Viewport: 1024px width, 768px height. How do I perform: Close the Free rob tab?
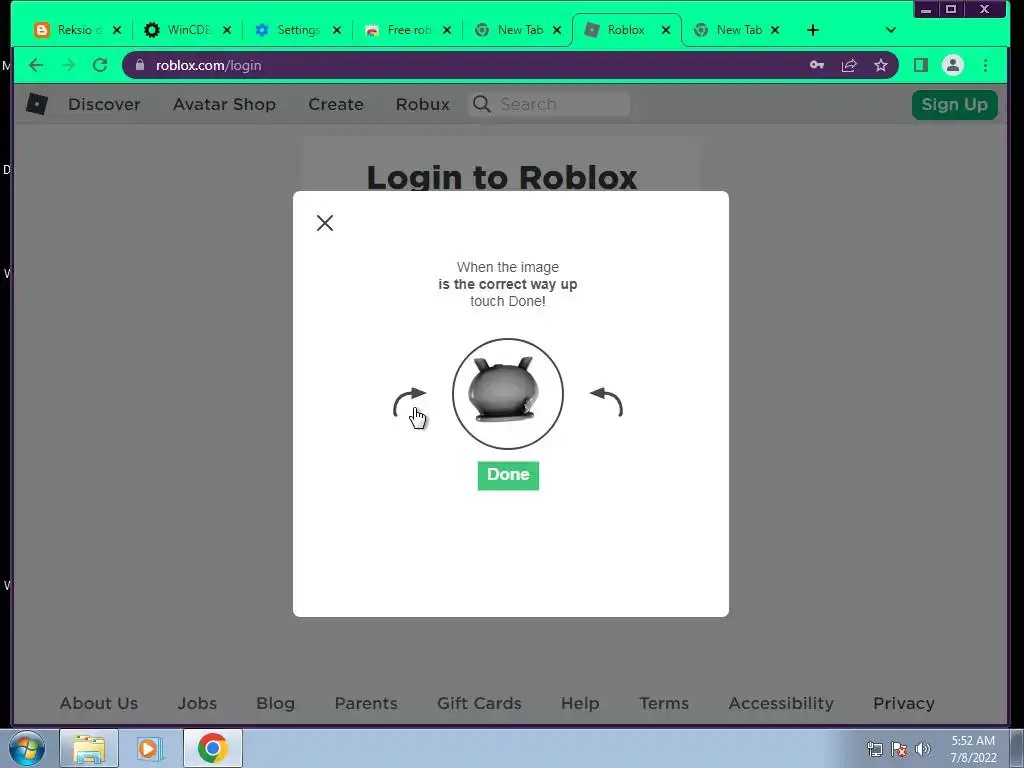[x=447, y=30]
